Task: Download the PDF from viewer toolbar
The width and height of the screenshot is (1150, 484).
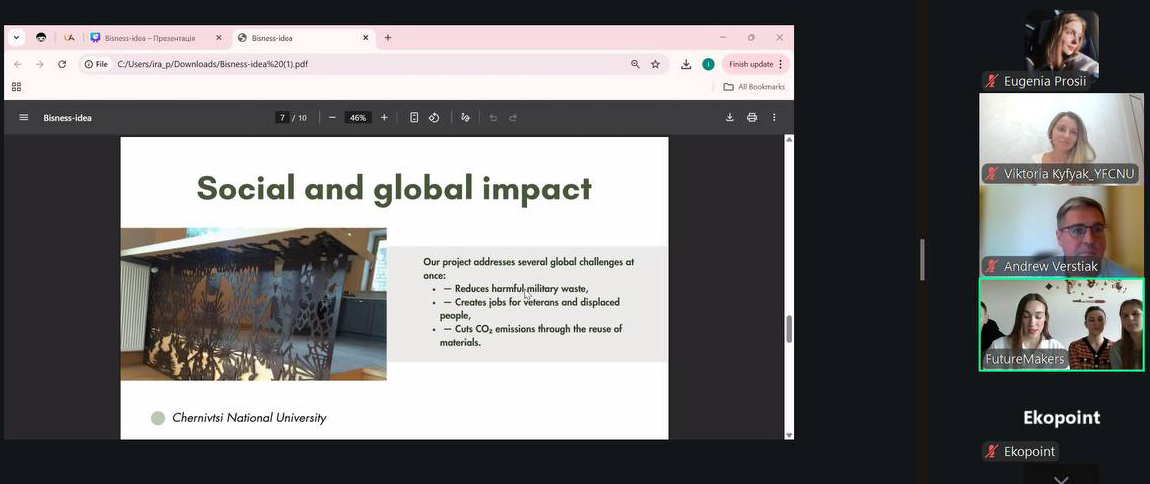Action: coord(730,118)
